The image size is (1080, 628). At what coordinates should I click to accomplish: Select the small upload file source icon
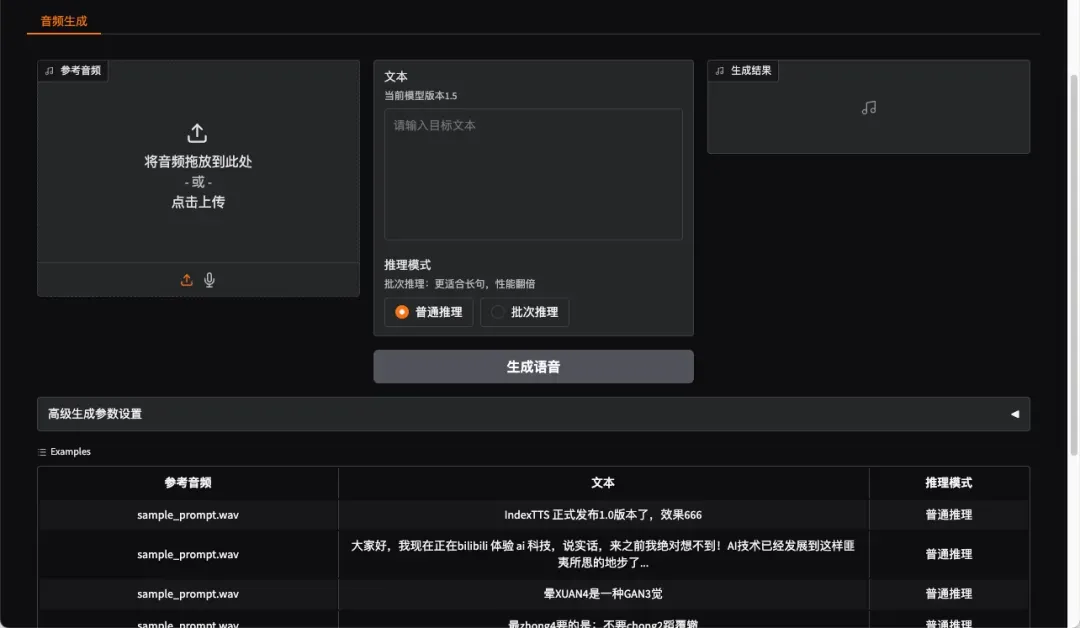(x=186, y=280)
